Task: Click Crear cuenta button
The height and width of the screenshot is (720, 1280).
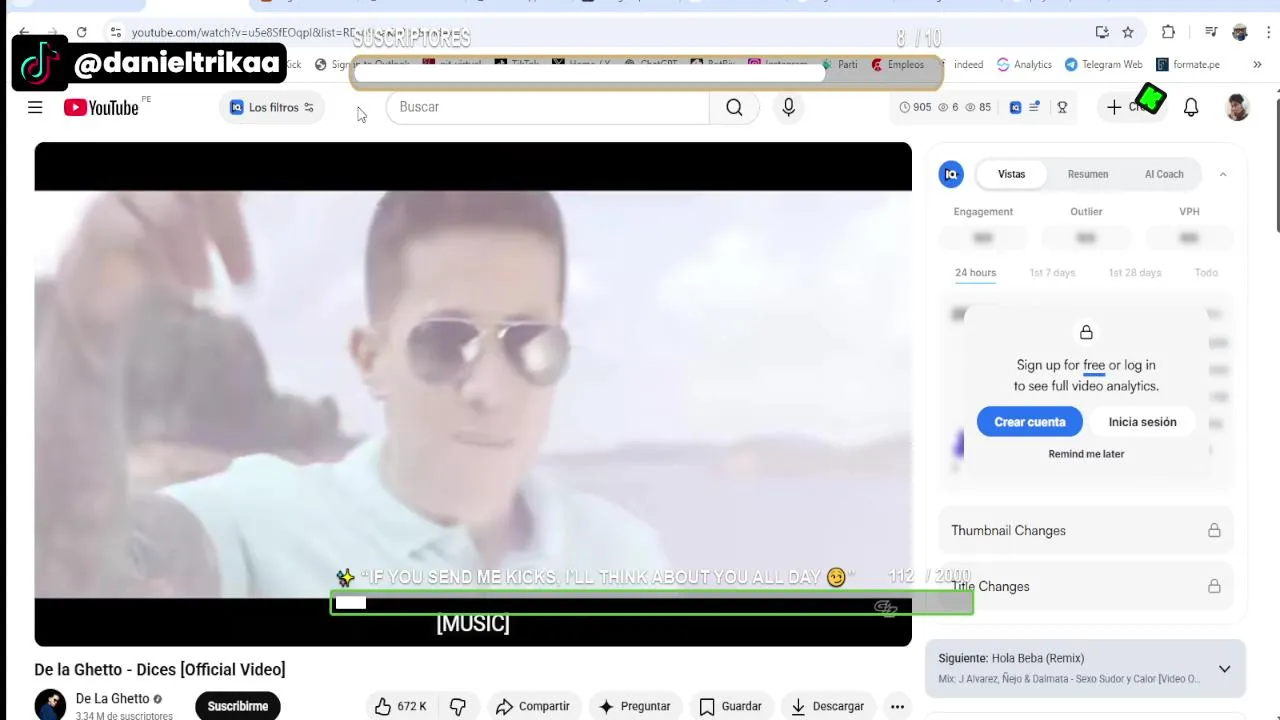Action: [1029, 422]
